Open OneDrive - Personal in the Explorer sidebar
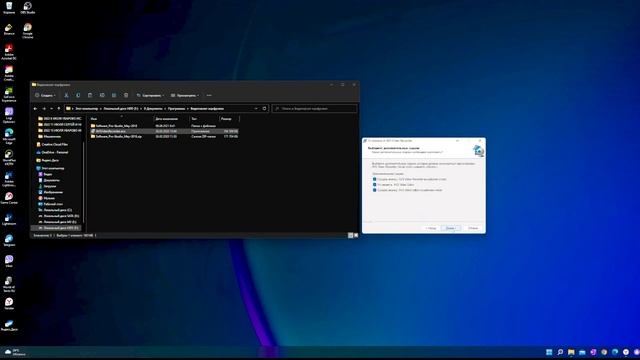The width and height of the screenshot is (640, 360). 52,152
